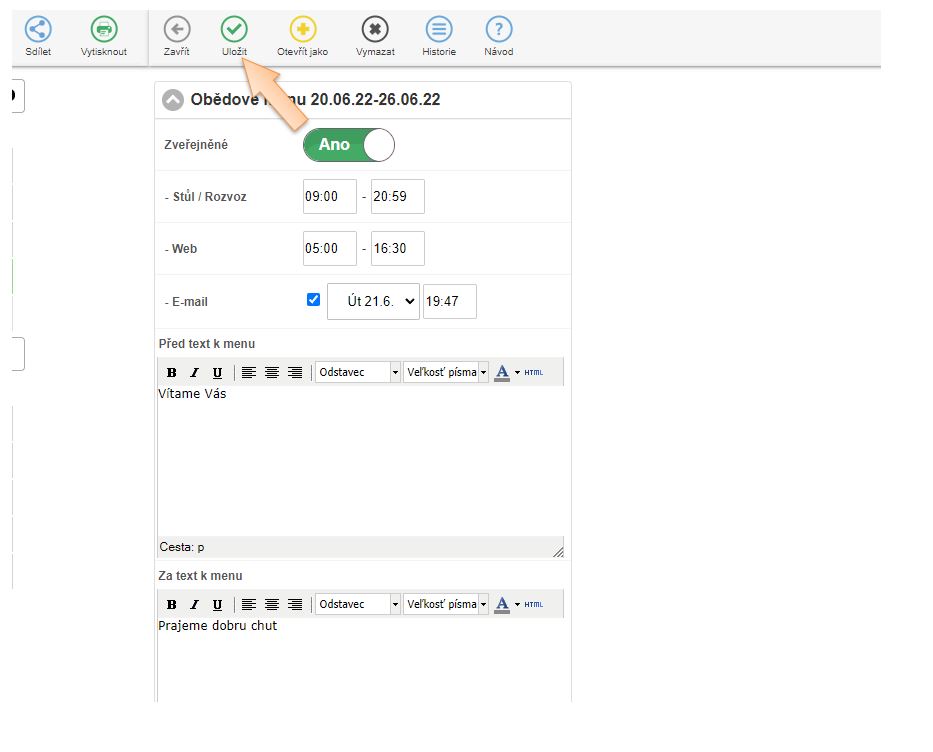Toggle the Zveřejněné Ano switch
Screen dimensions: 933x752
click(348, 145)
